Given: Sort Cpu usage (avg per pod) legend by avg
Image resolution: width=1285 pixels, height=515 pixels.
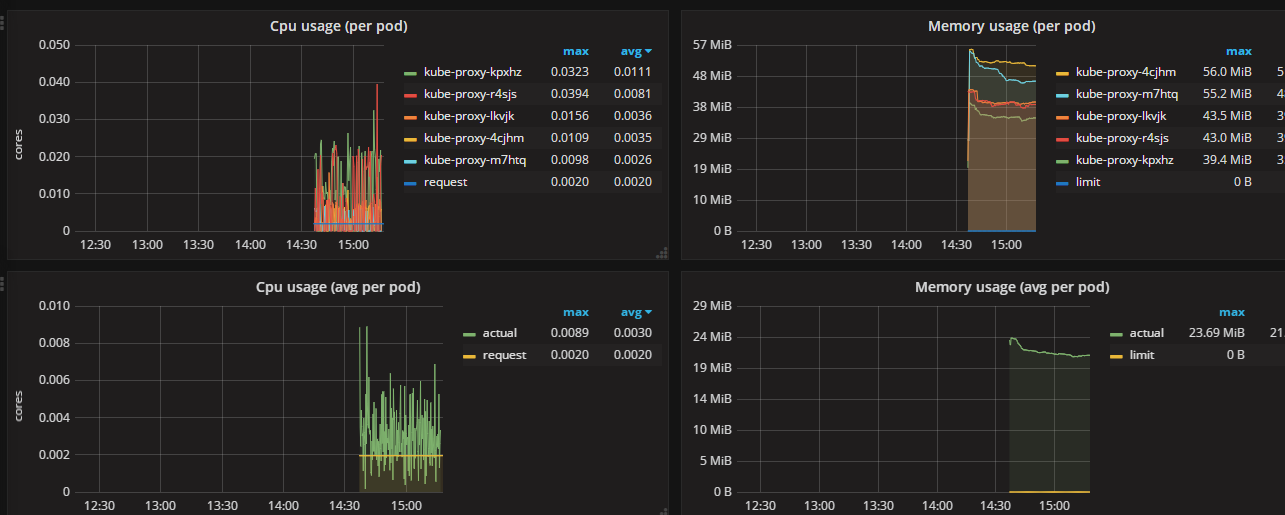Looking at the screenshot, I should coord(636,312).
